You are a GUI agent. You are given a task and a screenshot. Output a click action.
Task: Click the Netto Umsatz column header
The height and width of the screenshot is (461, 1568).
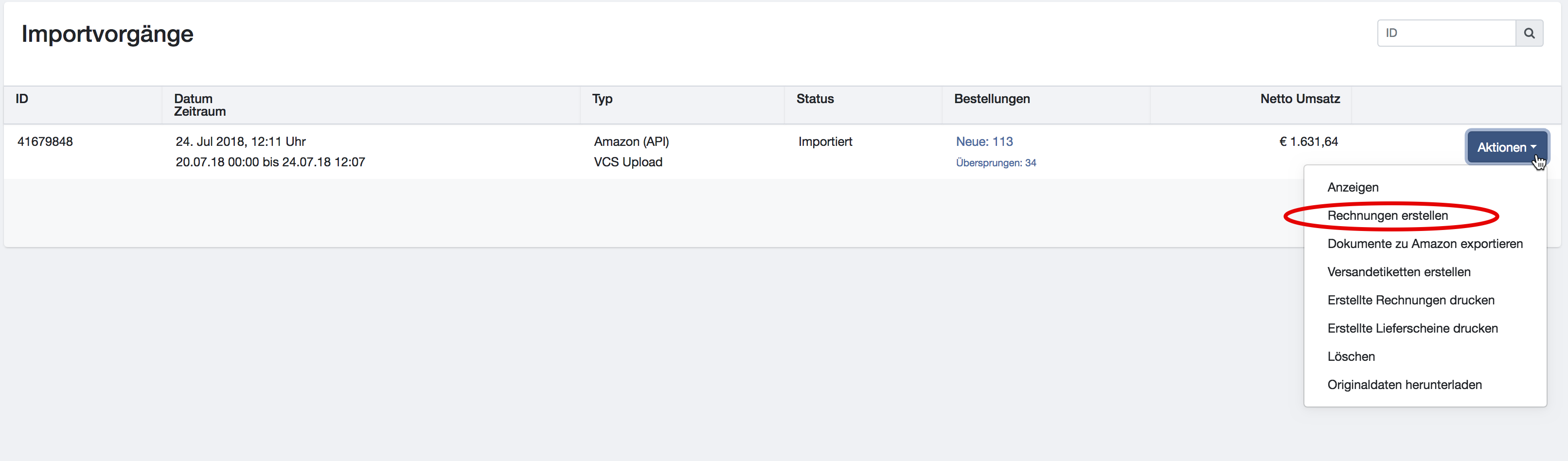1300,99
